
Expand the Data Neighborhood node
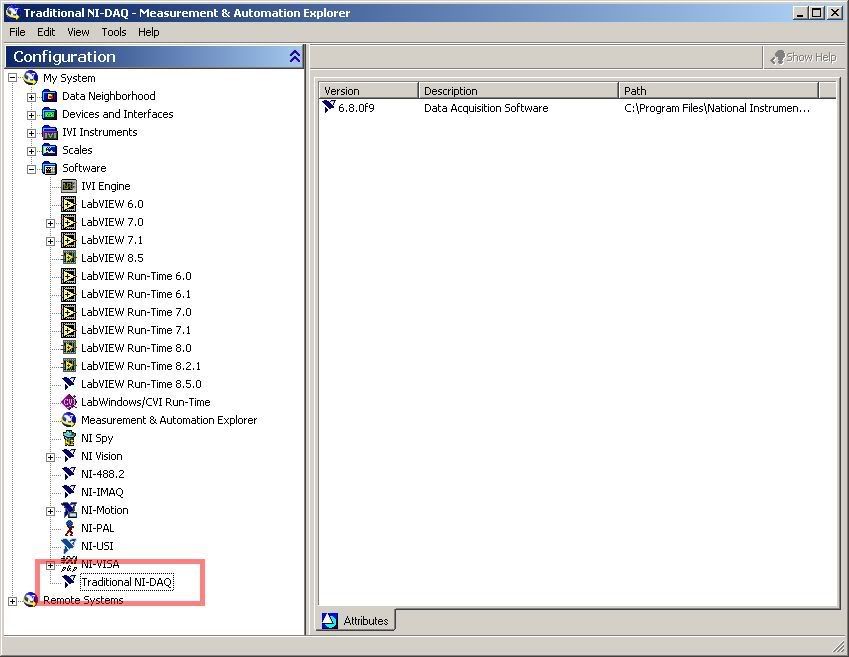[x=31, y=97]
